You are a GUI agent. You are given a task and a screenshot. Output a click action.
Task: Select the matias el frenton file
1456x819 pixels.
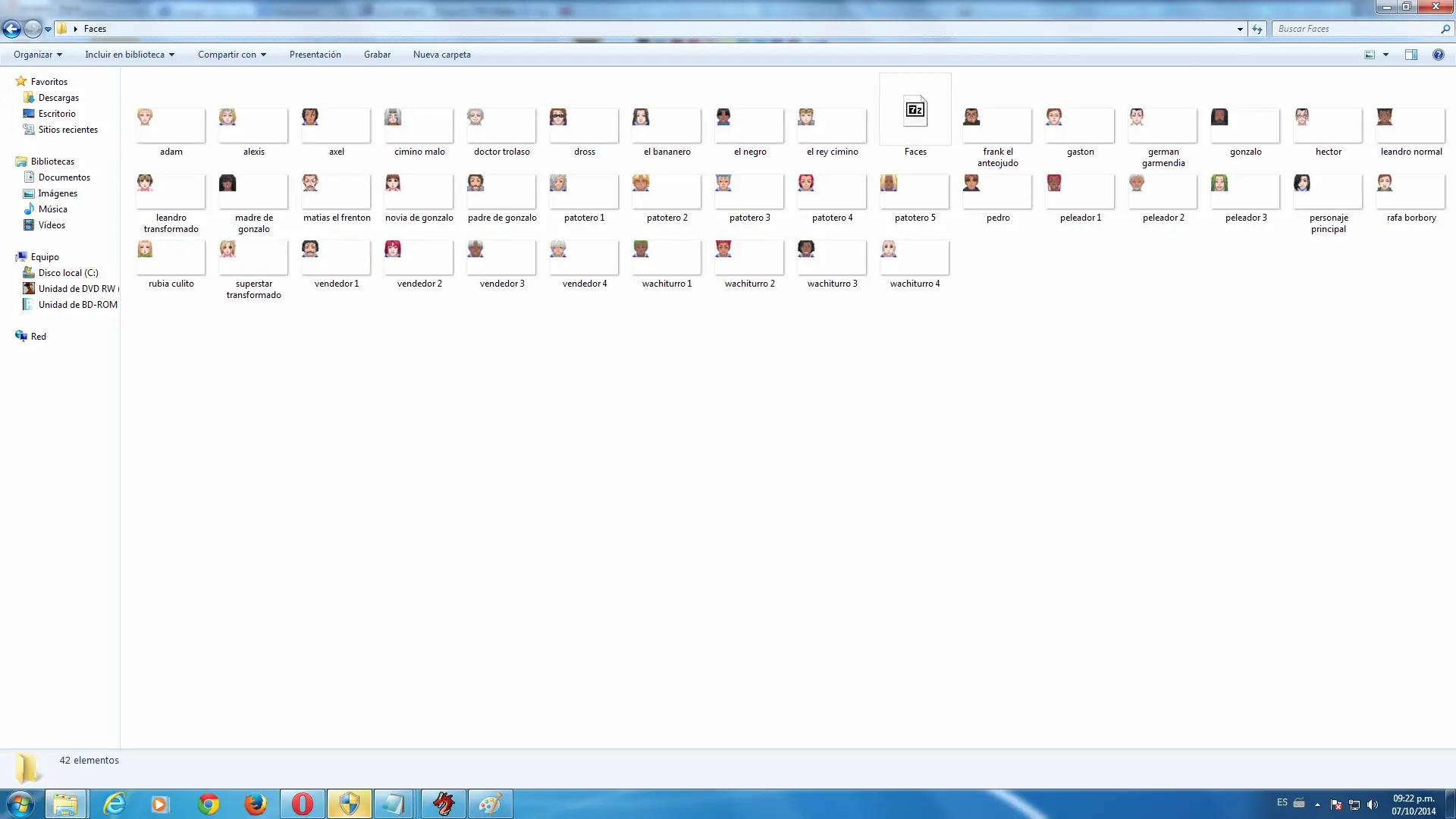click(337, 192)
